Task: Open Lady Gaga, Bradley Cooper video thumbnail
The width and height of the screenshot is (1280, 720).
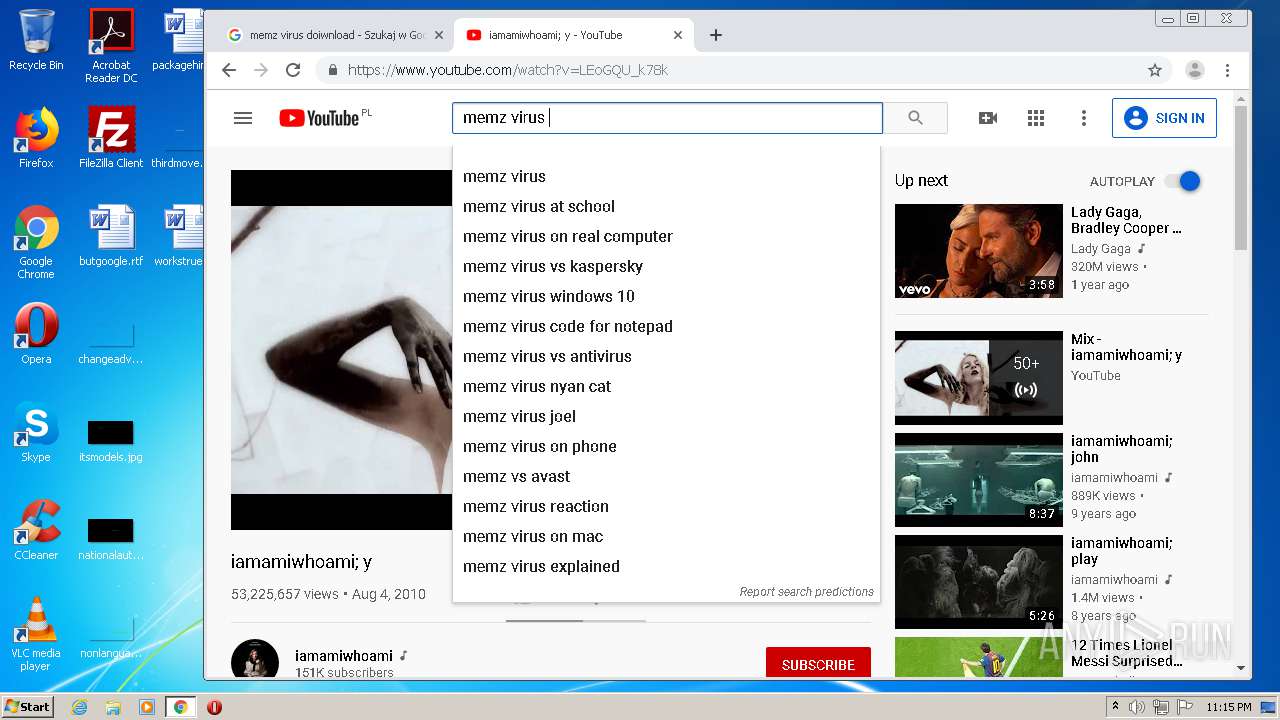Action: [x=979, y=251]
